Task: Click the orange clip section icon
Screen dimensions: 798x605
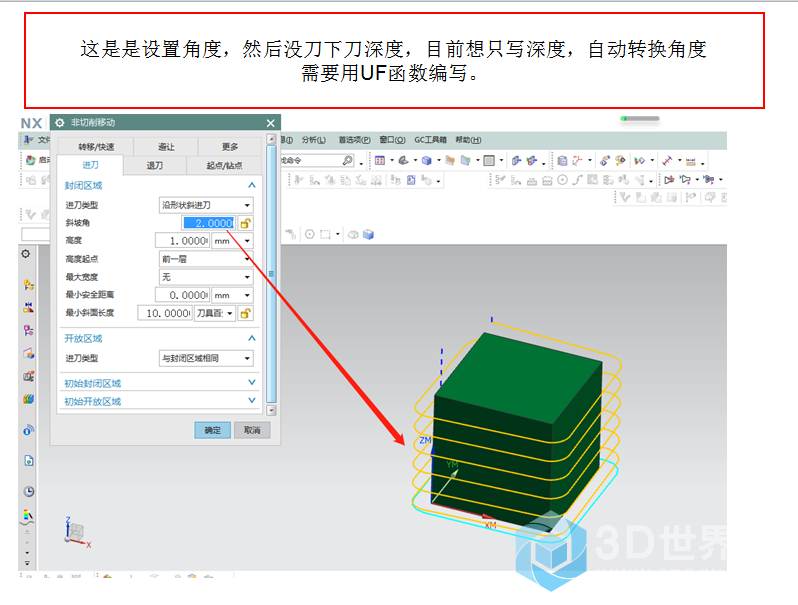Action: click(450, 161)
